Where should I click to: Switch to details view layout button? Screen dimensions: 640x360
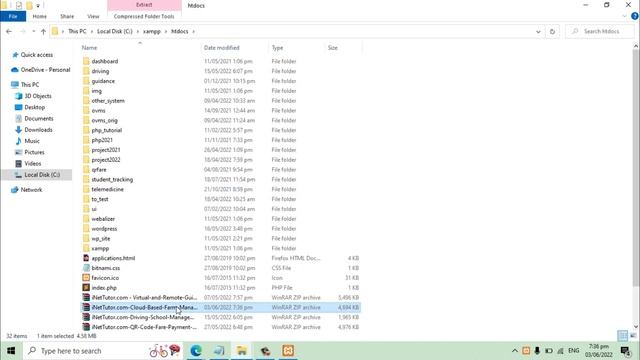(x=622, y=336)
